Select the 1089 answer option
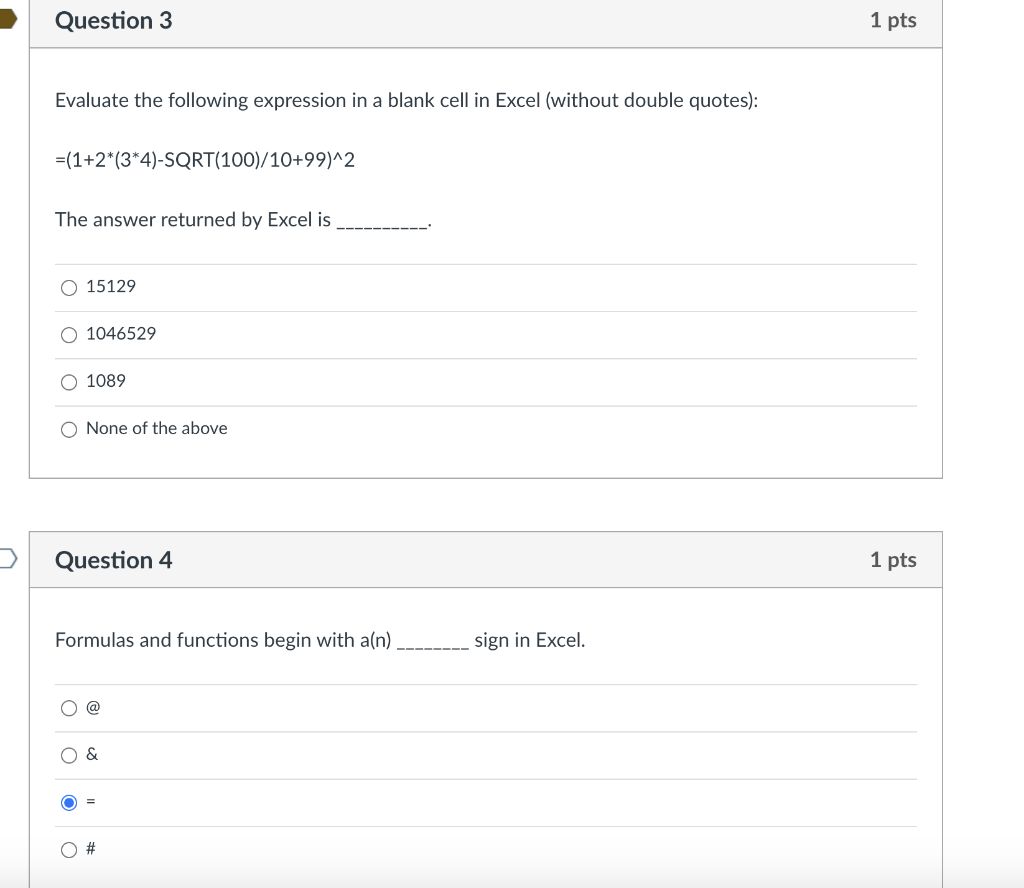Viewport: 1024px width, 888px height. (x=69, y=382)
